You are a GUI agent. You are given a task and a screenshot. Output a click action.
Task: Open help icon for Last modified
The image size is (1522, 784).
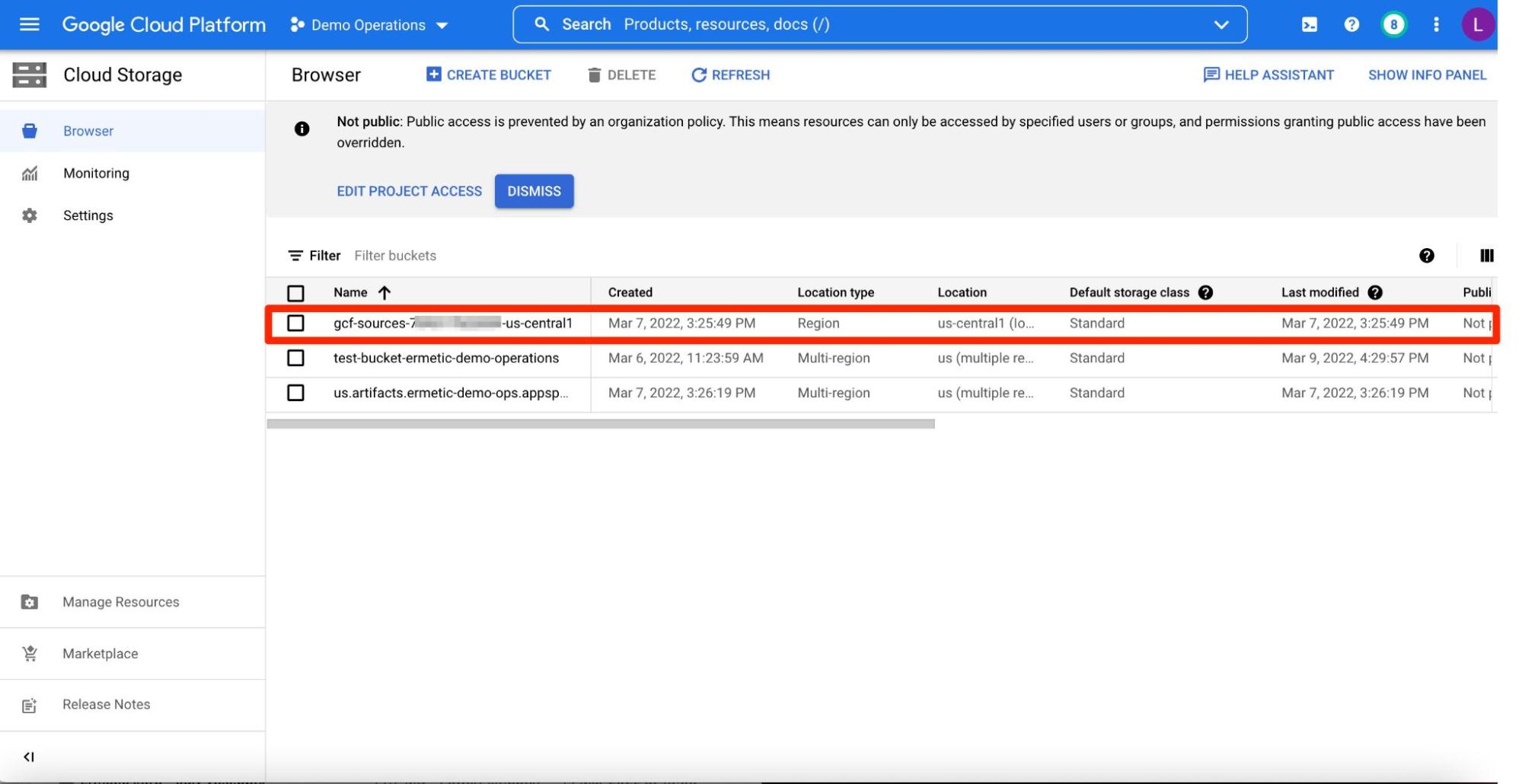pos(1374,292)
